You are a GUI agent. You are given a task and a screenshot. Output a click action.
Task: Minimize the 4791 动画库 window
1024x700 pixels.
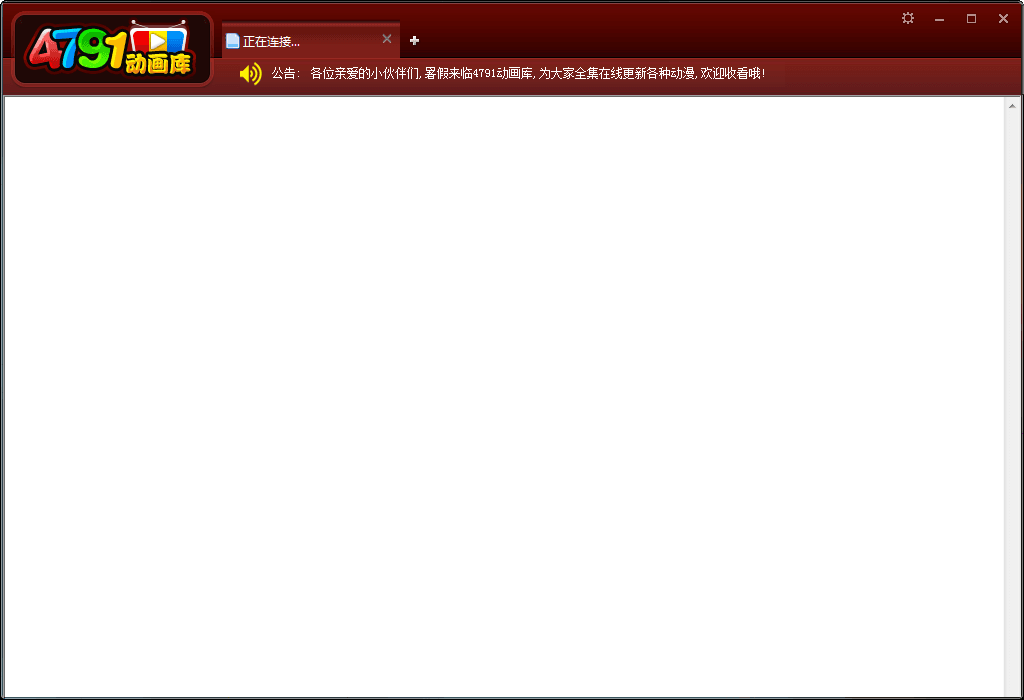point(939,19)
